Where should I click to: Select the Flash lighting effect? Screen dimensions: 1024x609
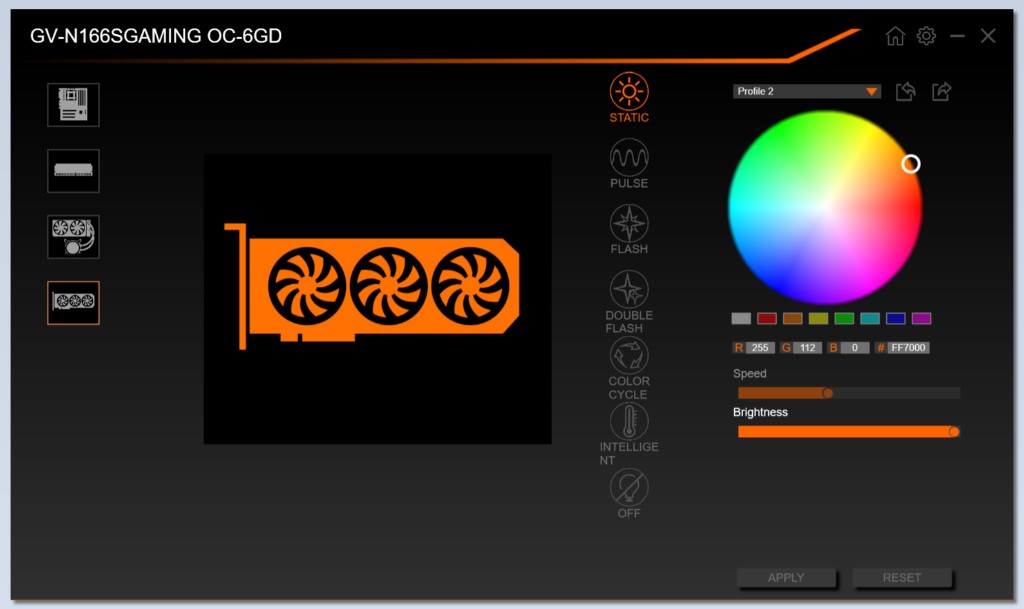tap(629, 223)
